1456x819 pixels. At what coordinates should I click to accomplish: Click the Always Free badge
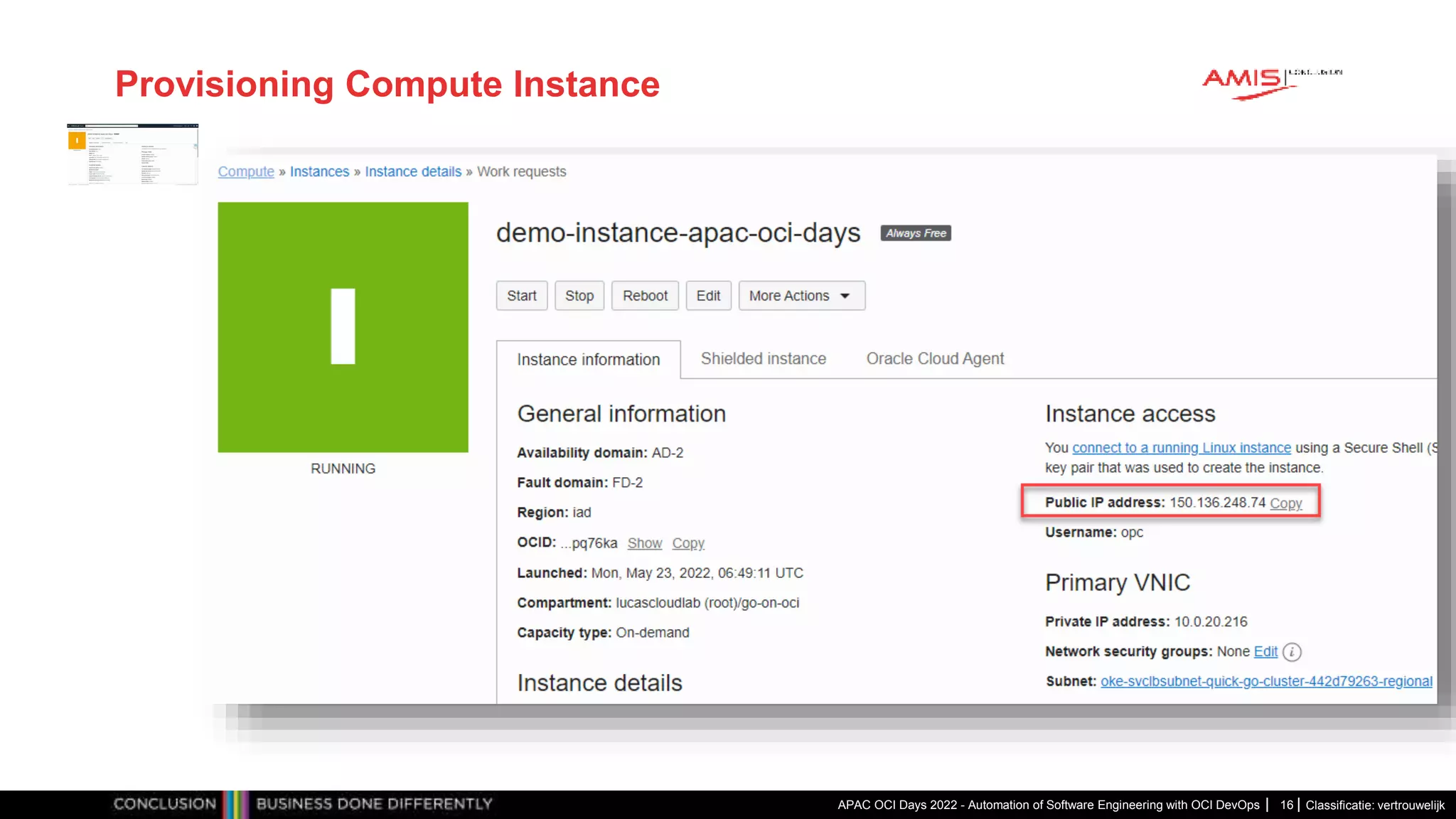click(x=916, y=233)
